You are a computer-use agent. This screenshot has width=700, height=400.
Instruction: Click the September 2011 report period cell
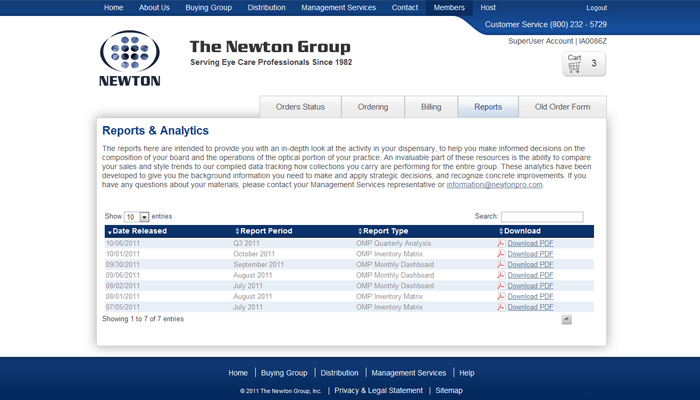point(258,265)
